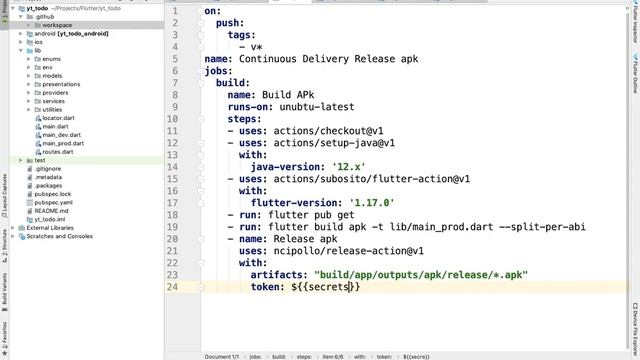The width and height of the screenshot is (640, 360).
Task: Click the main.dart file icon
Action: click(x=38, y=127)
